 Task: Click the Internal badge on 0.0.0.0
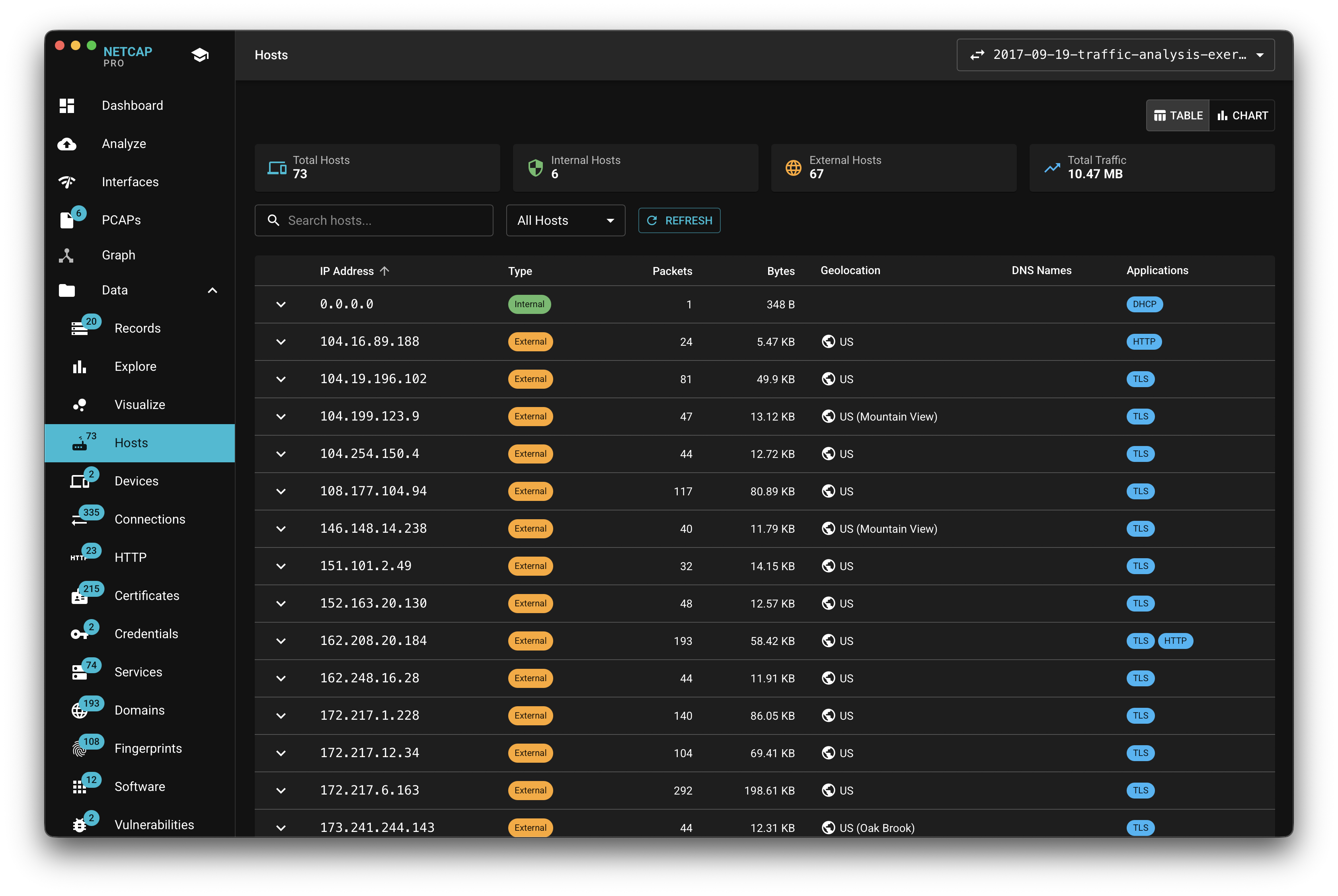[529, 305]
